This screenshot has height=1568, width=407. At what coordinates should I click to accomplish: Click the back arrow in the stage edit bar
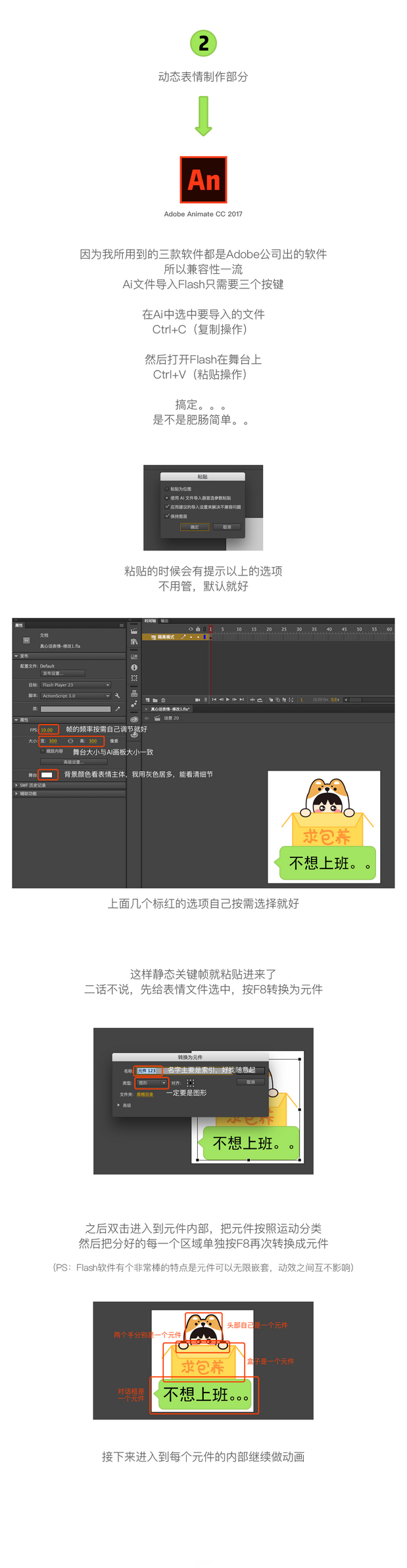pos(147,718)
